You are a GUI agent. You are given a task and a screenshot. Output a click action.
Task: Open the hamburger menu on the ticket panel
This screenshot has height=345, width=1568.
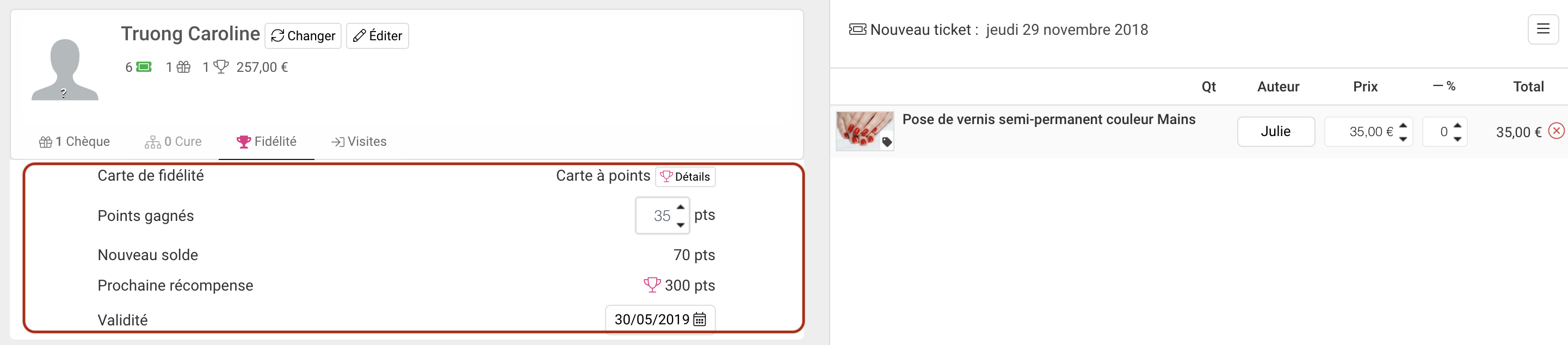pos(1542,29)
